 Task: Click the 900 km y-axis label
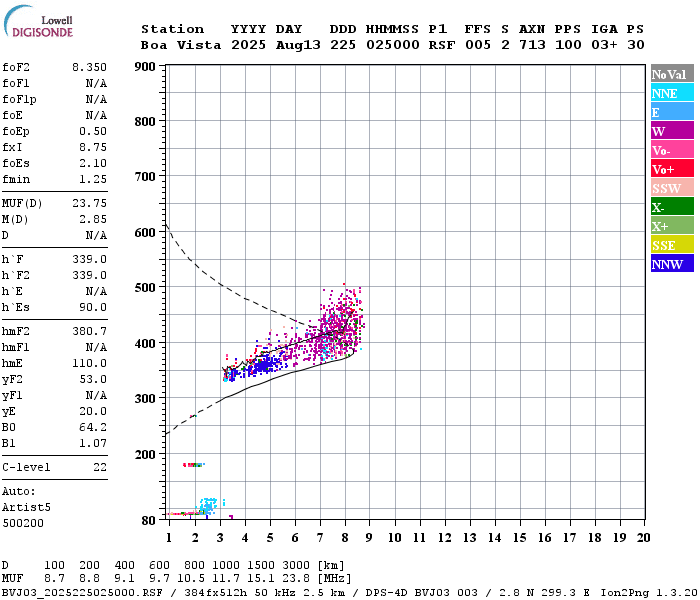(x=145, y=67)
